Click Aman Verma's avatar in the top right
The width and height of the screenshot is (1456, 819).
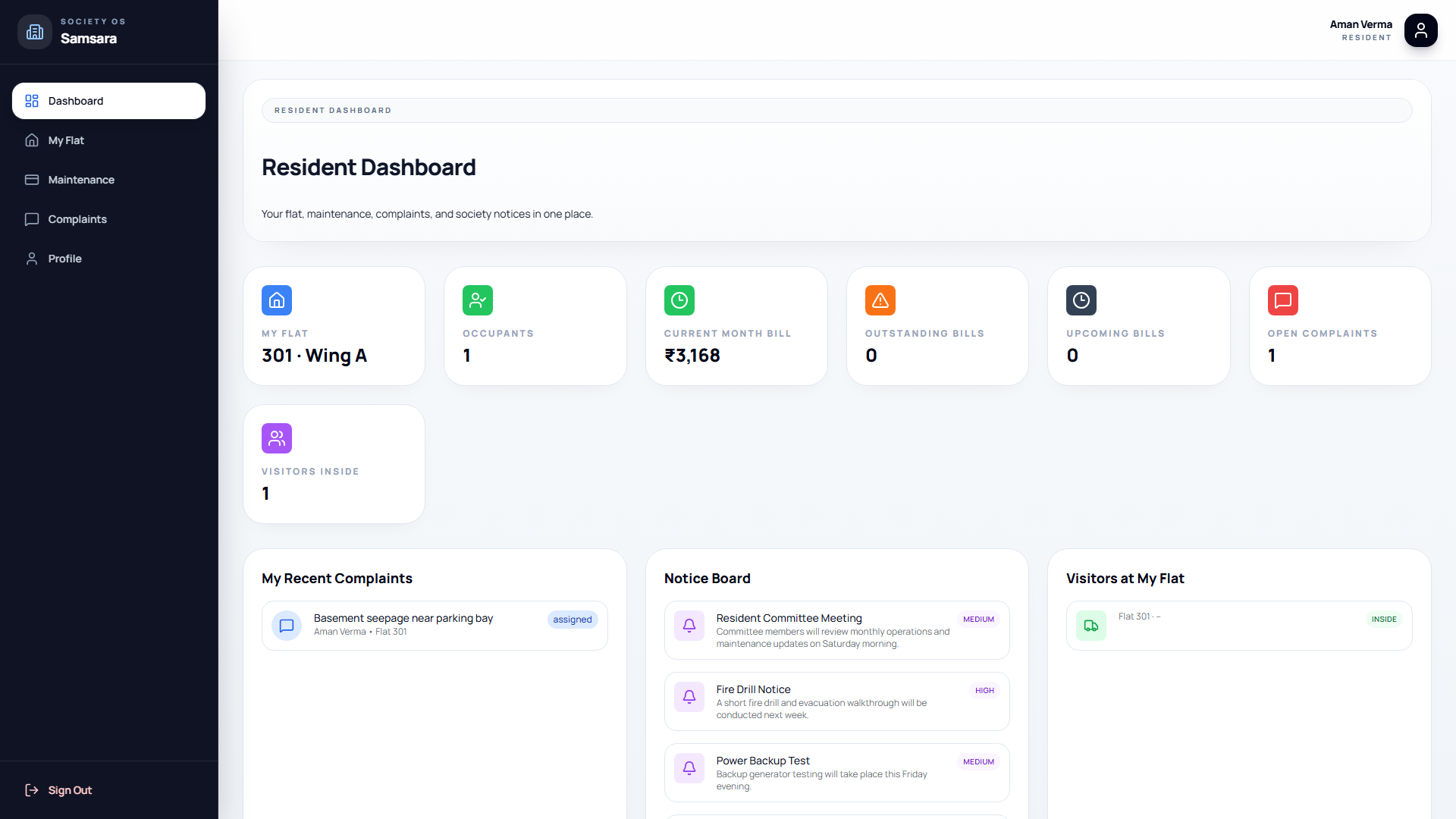[x=1421, y=30]
